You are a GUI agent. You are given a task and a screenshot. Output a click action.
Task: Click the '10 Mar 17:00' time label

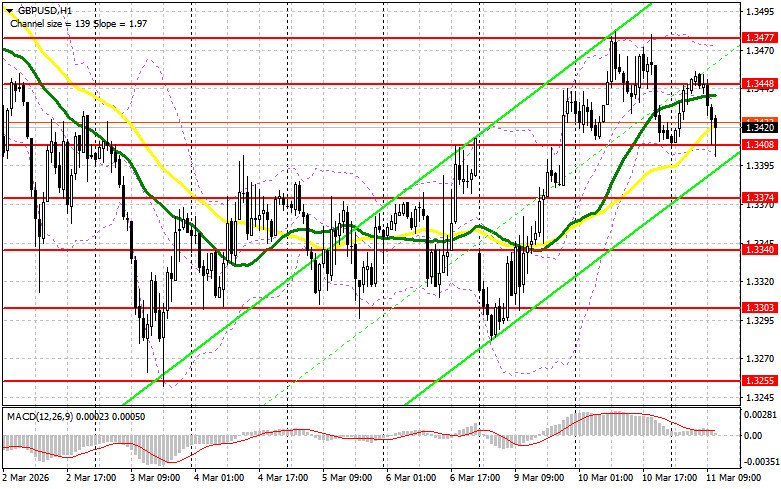pos(669,478)
